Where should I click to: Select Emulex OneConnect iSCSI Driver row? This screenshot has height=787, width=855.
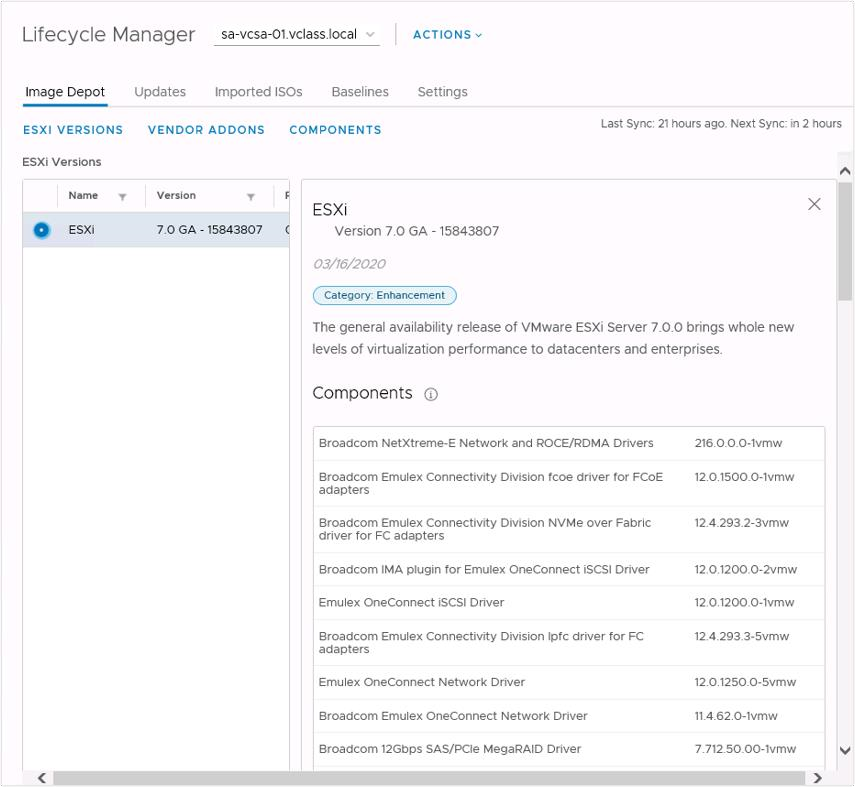[569, 603]
